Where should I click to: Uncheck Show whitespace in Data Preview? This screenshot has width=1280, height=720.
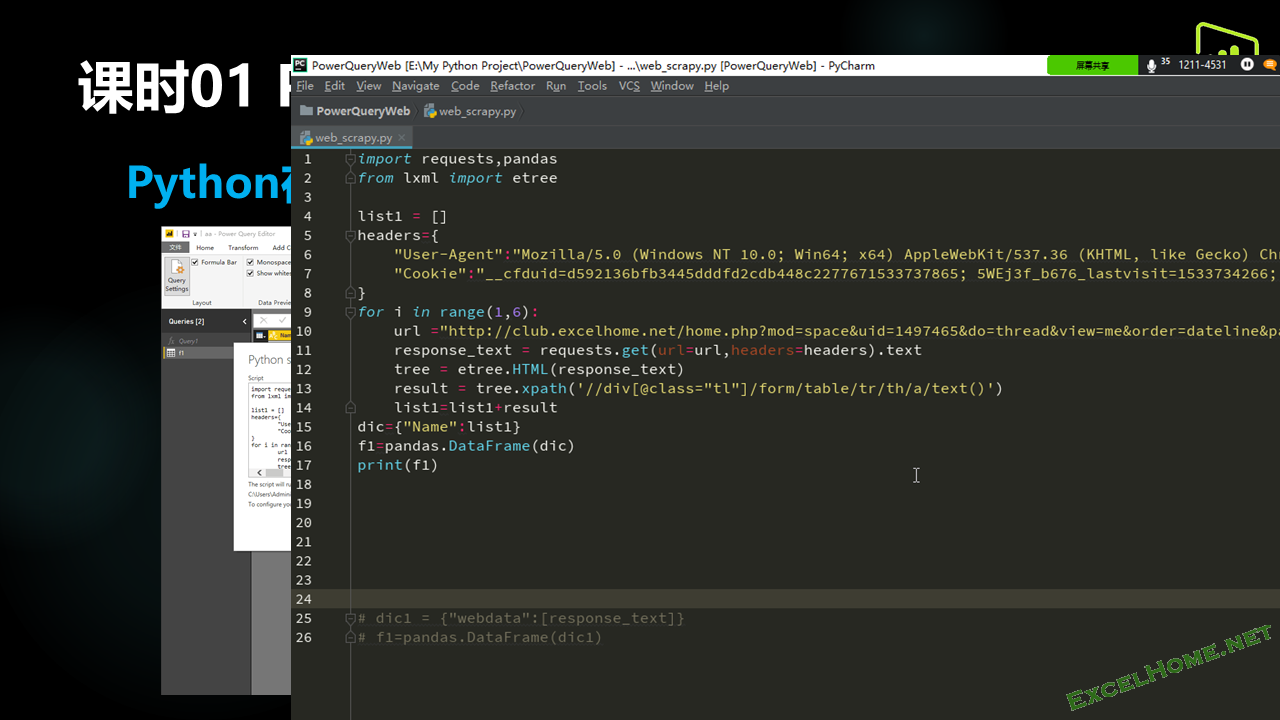250,273
